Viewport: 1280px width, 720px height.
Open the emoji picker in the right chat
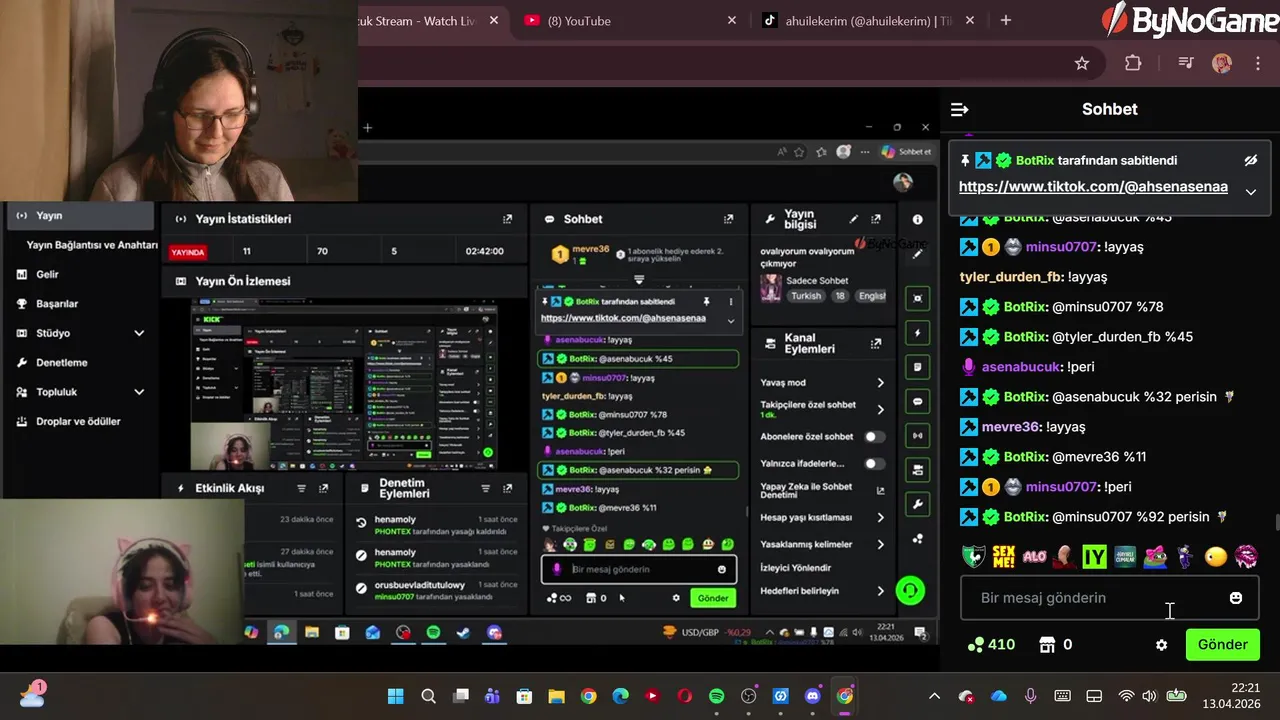(x=1236, y=598)
